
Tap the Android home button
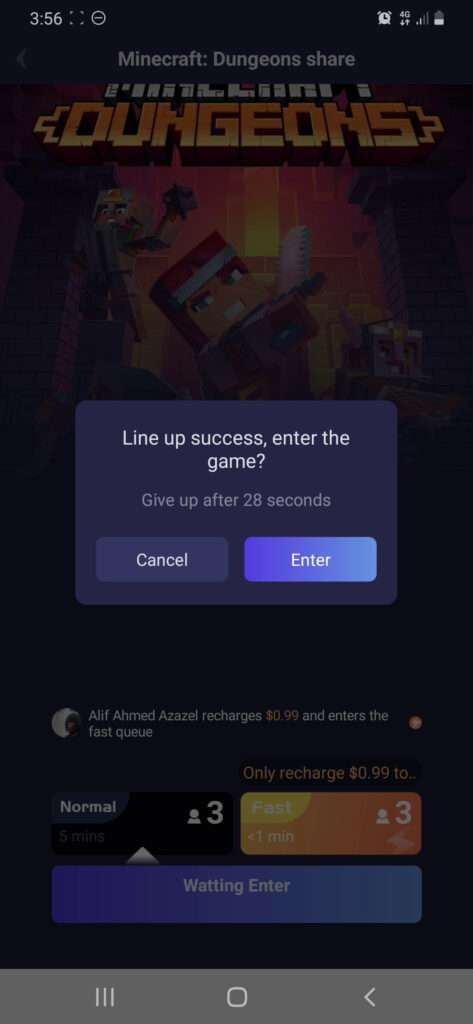(x=236, y=997)
